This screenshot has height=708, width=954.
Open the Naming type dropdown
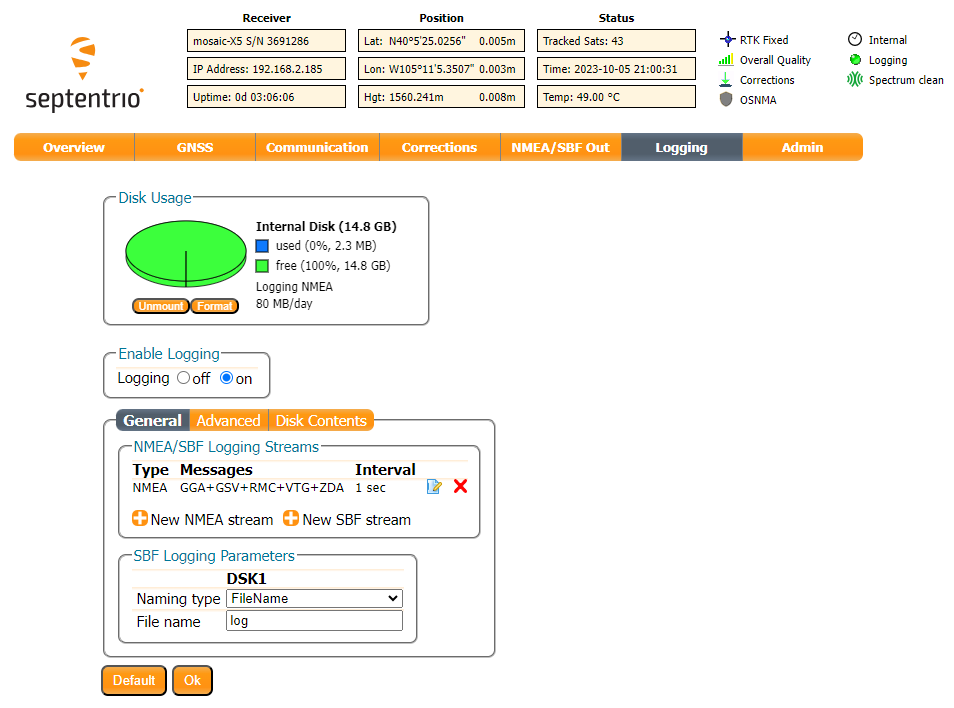point(314,599)
